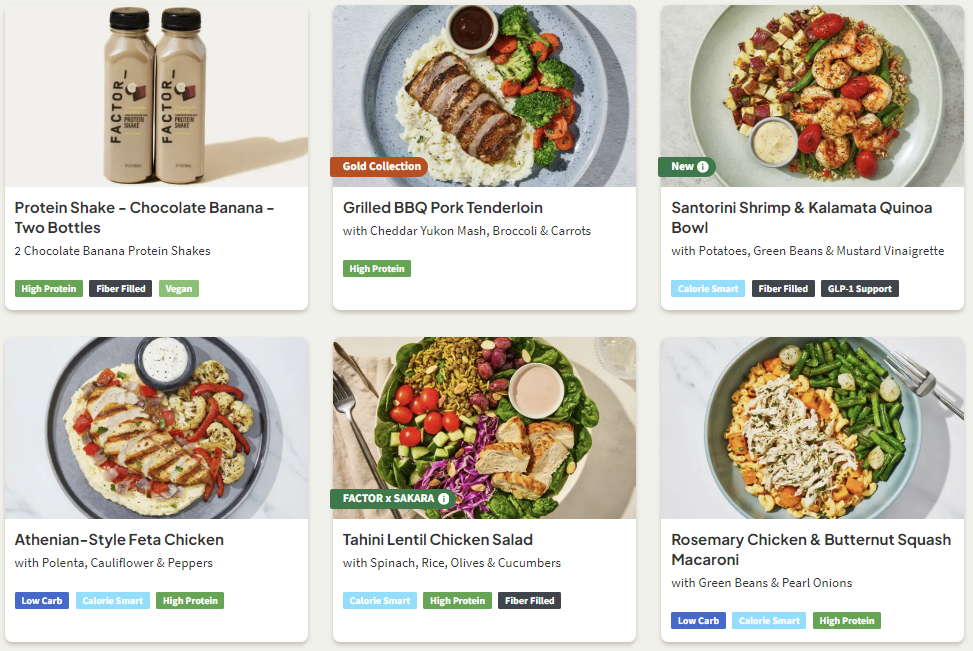The width and height of the screenshot is (973, 651).
Task: Click the Gold Collection badge
Action: 382,167
